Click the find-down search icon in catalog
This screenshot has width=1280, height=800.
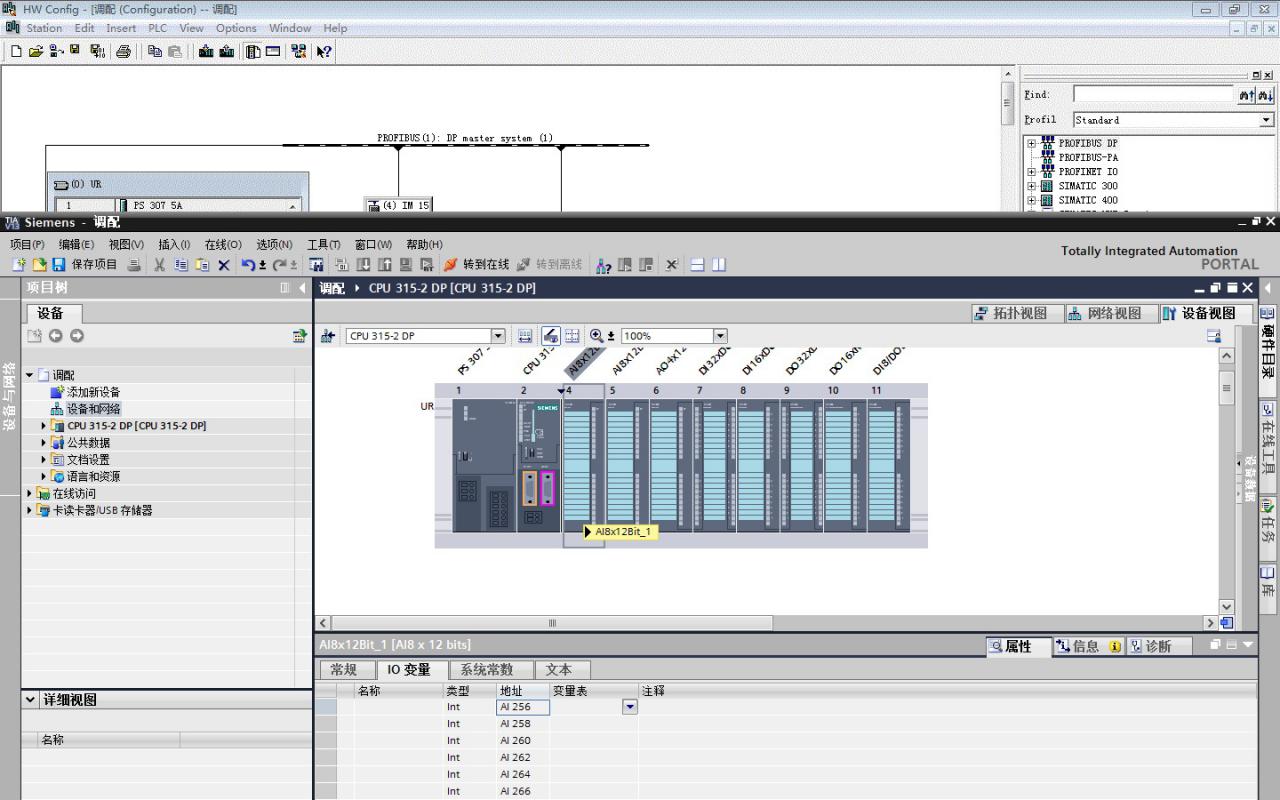(1266, 94)
